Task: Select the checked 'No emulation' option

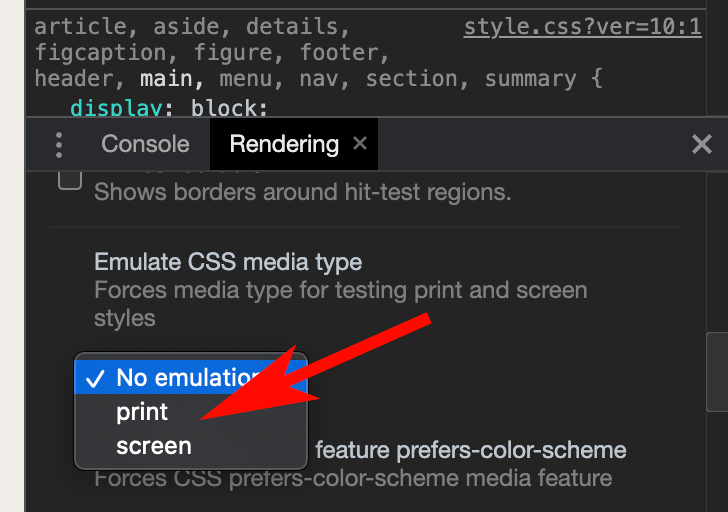Action: [191, 377]
